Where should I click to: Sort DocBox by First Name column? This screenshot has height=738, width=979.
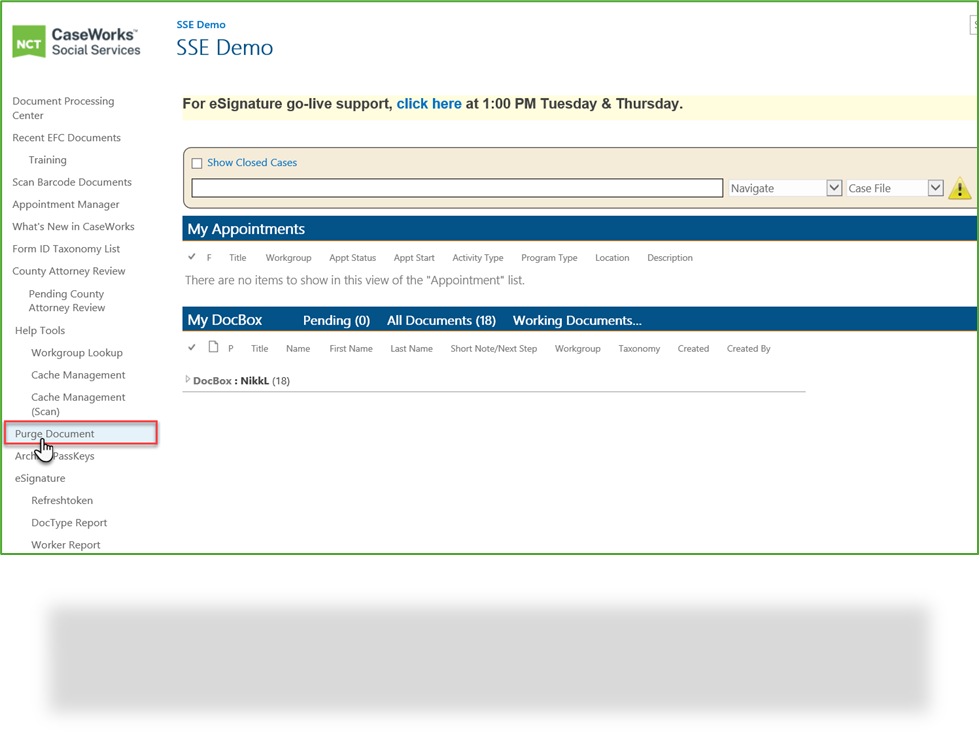click(x=351, y=348)
